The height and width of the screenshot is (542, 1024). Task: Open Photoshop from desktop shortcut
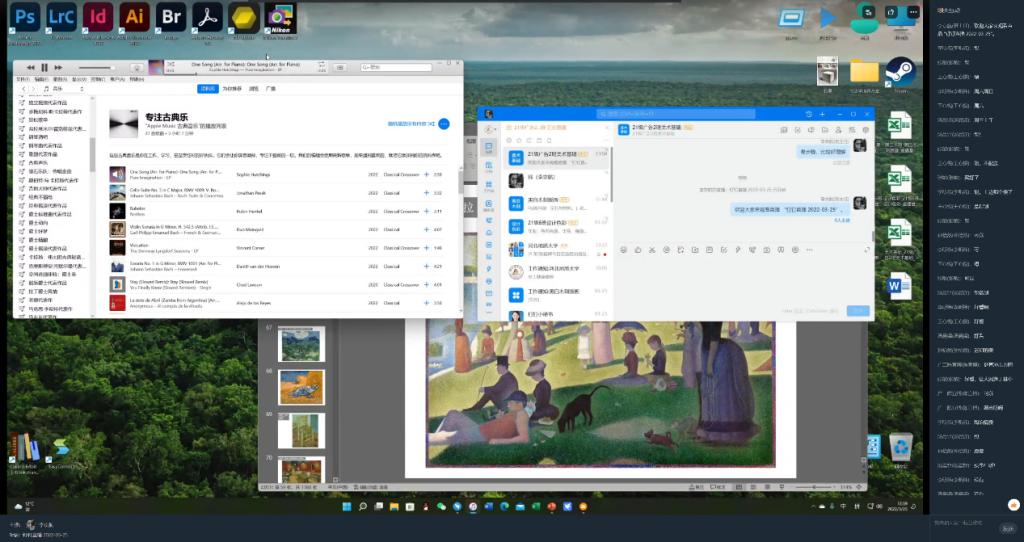(x=27, y=17)
